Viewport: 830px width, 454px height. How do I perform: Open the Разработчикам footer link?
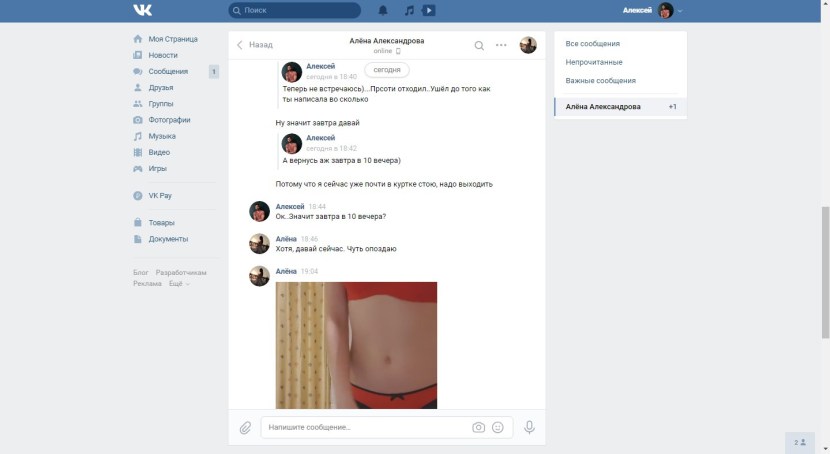click(x=181, y=273)
